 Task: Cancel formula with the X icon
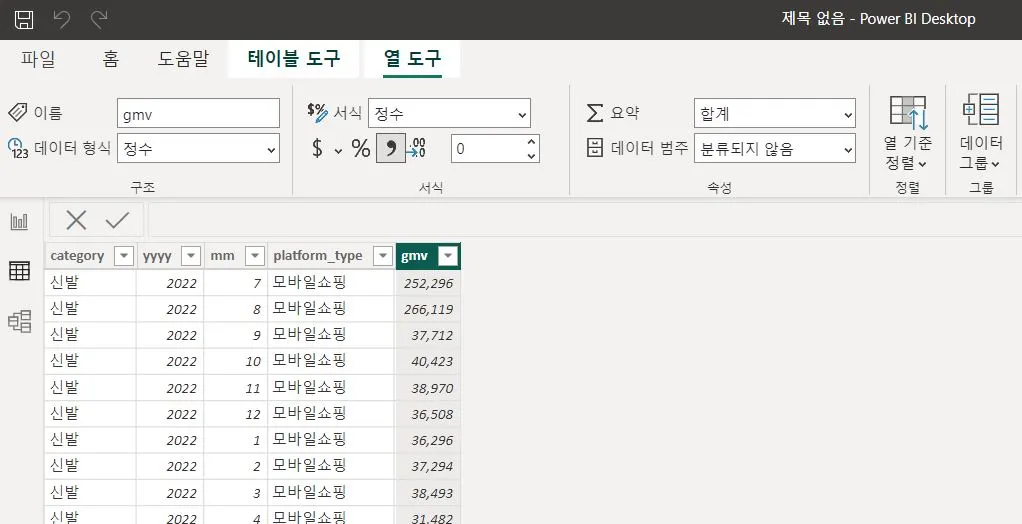pyautogui.click(x=76, y=220)
